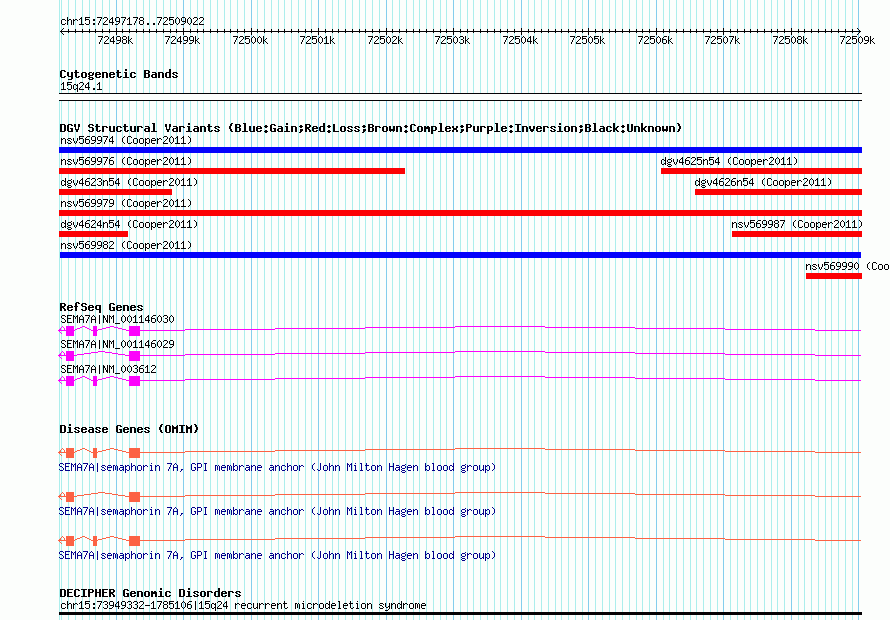Open the nsv569974 (Cooper2011) label
This screenshot has height=620, width=890.
point(126,140)
